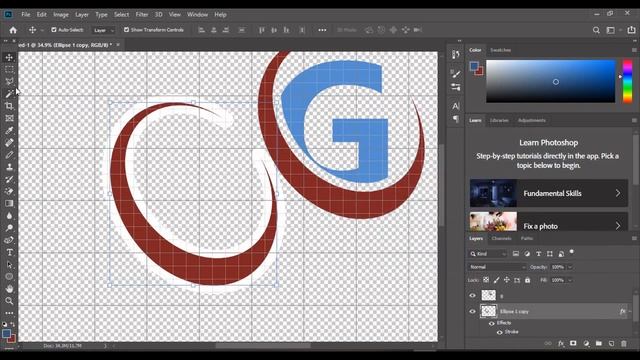Open the Kind filter dropdown
The height and width of the screenshot is (360, 640).
(x=488, y=254)
